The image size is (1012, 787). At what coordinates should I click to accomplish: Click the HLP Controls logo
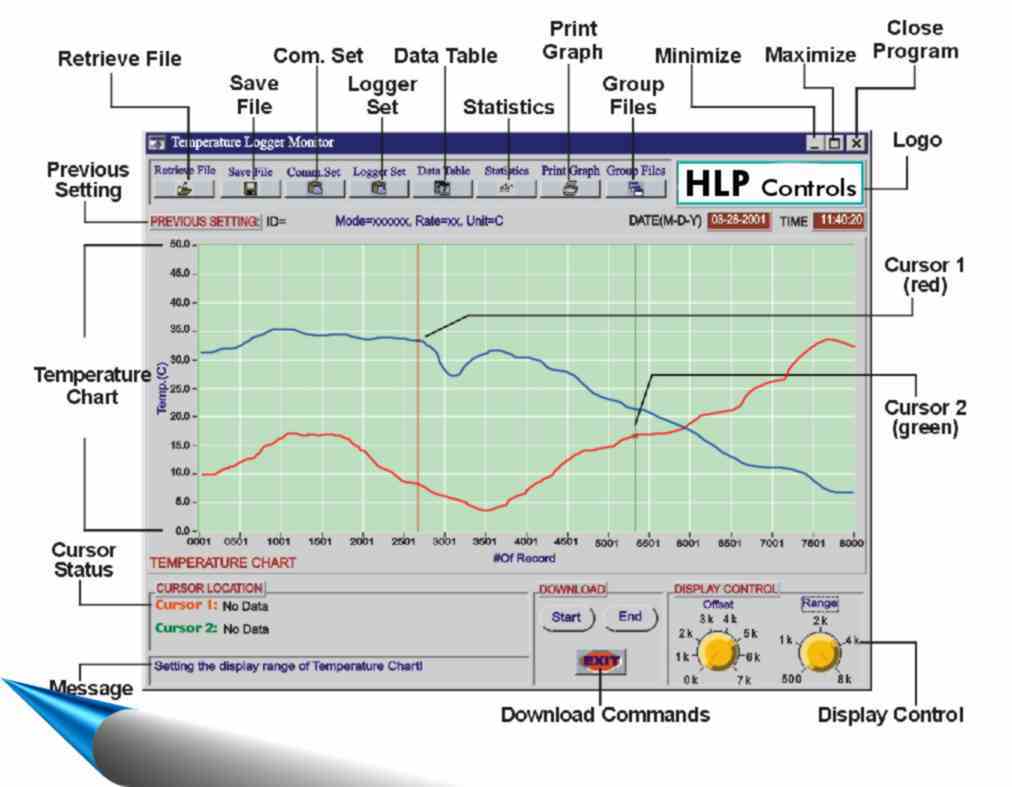[x=770, y=184]
